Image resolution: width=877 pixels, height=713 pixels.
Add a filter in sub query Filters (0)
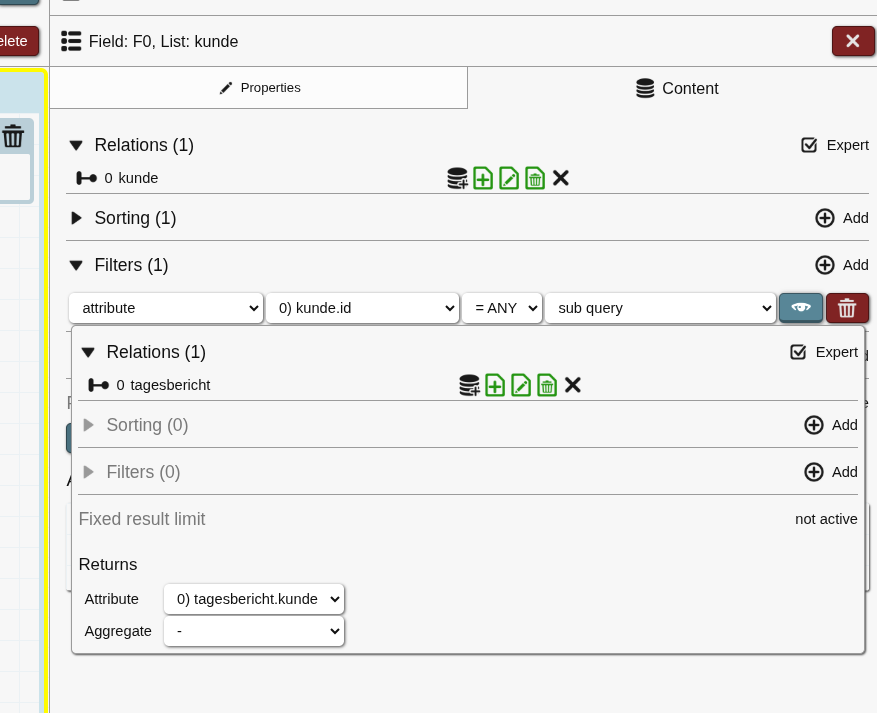point(831,472)
